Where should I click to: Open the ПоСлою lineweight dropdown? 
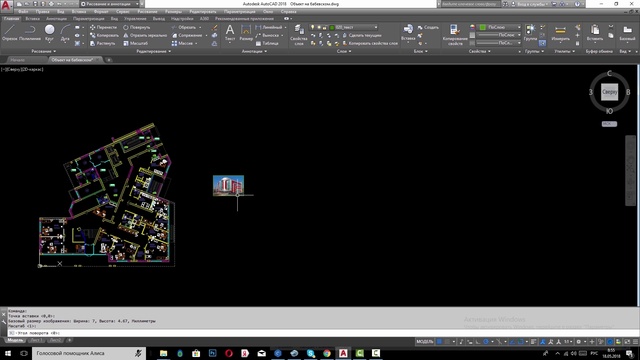(500, 35)
